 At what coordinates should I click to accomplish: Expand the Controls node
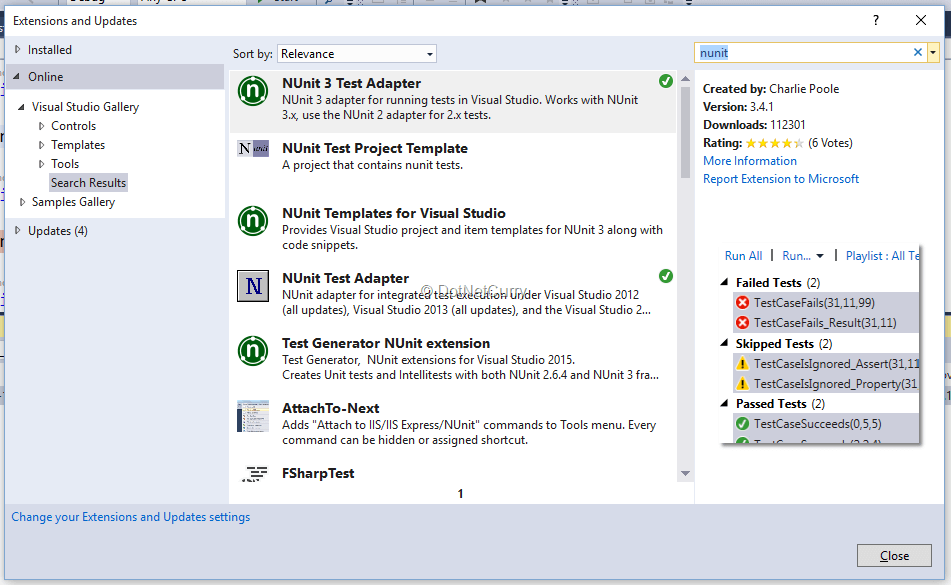pos(41,126)
